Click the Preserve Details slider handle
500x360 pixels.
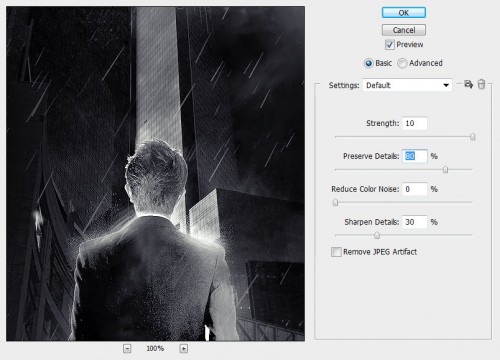click(x=445, y=170)
